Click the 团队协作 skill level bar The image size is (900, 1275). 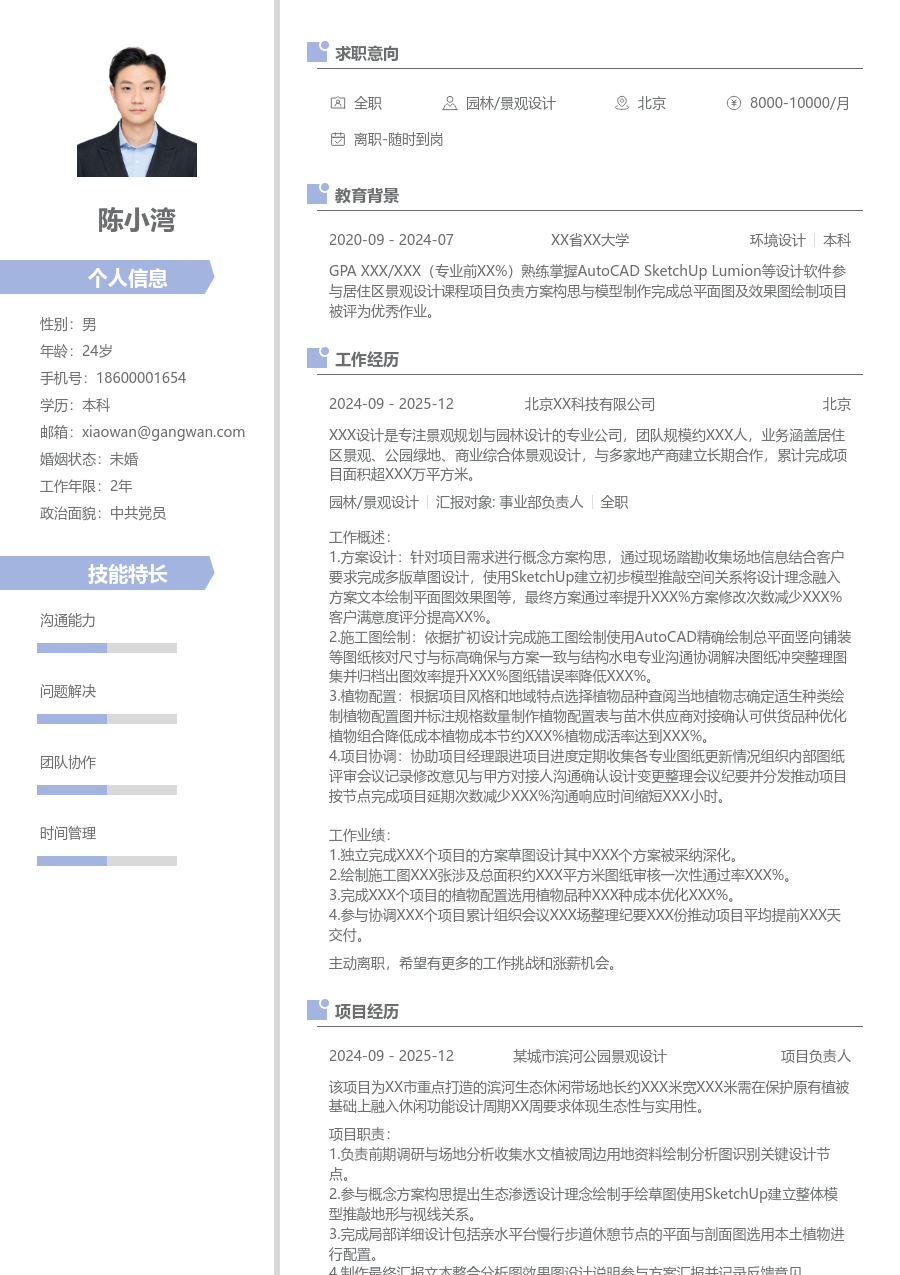click(107, 789)
